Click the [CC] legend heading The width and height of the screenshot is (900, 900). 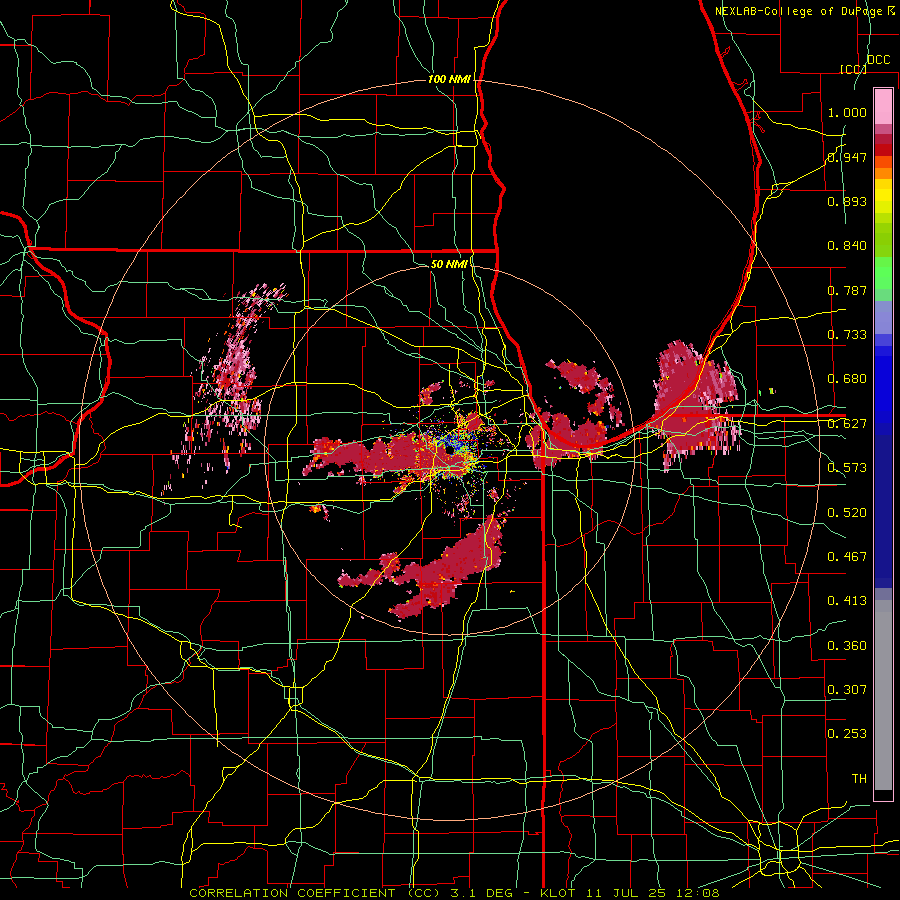pyautogui.click(x=853, y=69)
